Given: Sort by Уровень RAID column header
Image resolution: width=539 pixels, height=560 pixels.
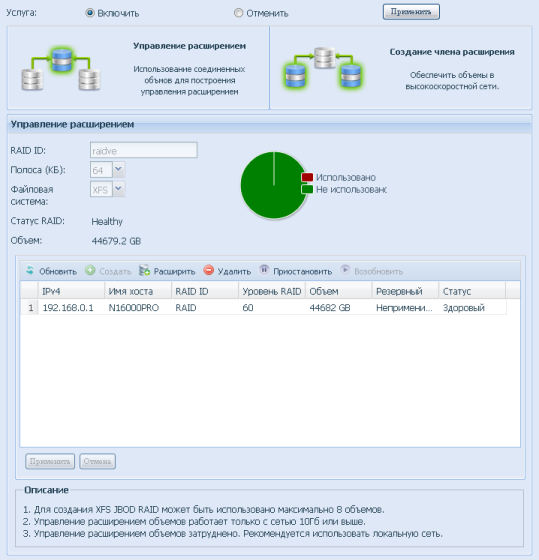Looking at the screenshot, I should pyautogui.click(x=272, y=291).
